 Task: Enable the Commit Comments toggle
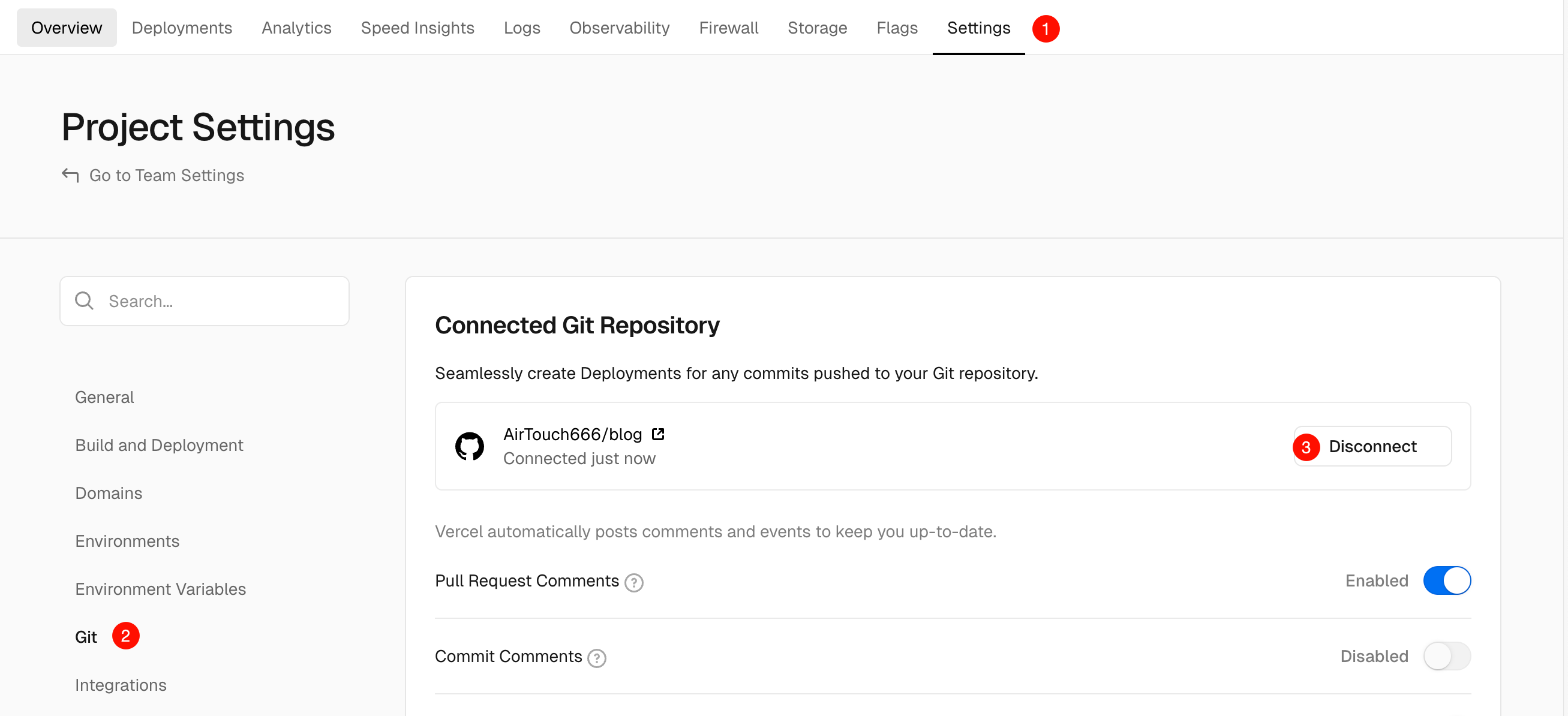1446,657
